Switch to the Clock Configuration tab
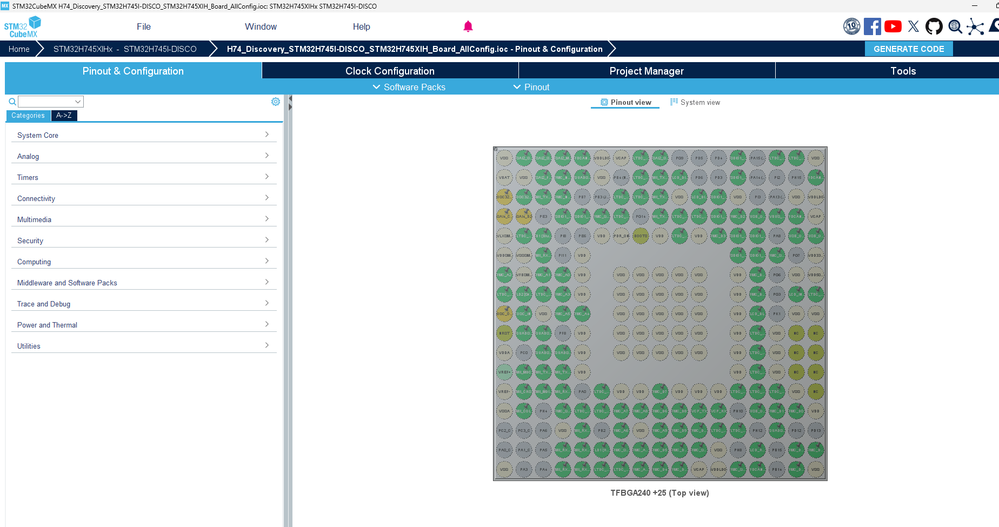This screenshot has width=999, height=527. [390, 71]
